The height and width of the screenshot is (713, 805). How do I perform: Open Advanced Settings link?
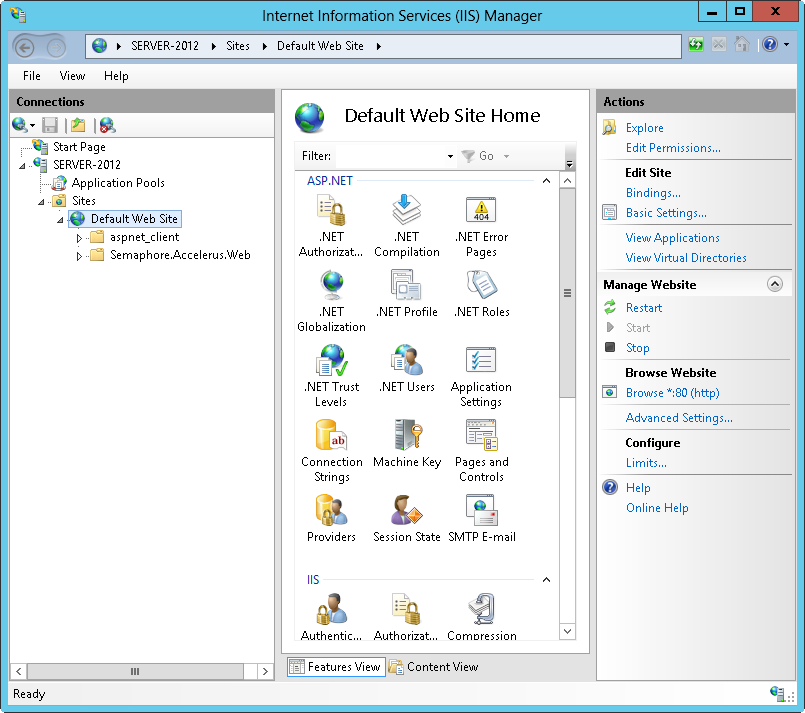(x=679, y=418)
